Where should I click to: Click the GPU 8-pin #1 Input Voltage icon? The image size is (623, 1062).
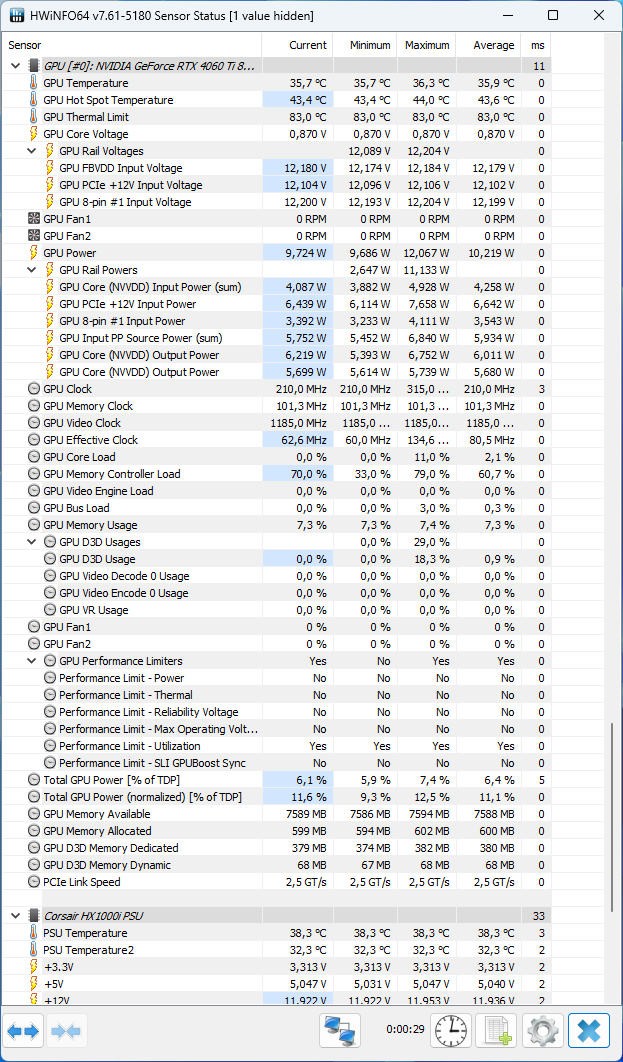coord(50,202)
